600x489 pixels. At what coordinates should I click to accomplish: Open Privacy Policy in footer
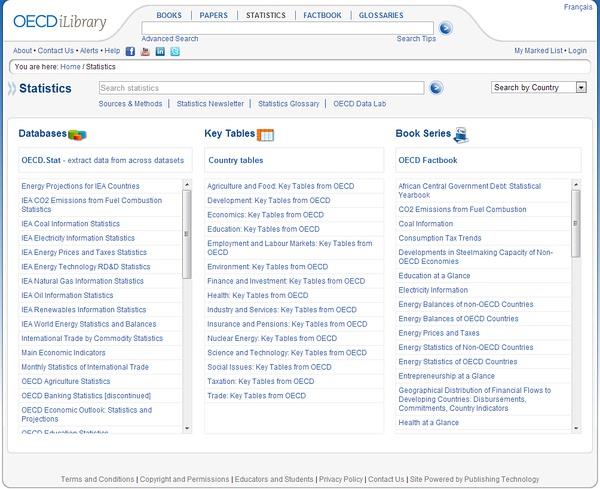pos(341,479)
